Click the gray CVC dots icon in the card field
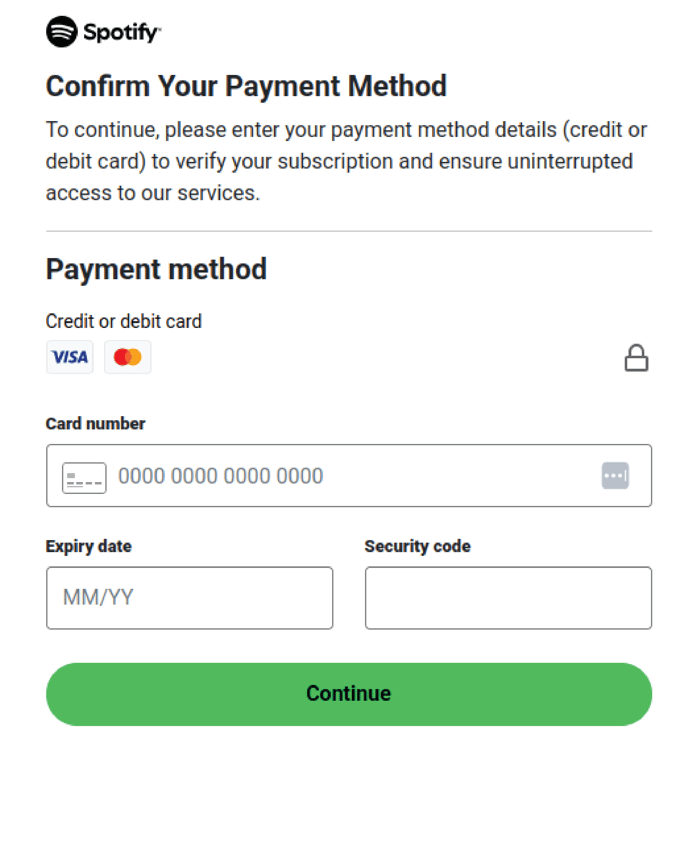The image size is (700, 850). point(616,475)
